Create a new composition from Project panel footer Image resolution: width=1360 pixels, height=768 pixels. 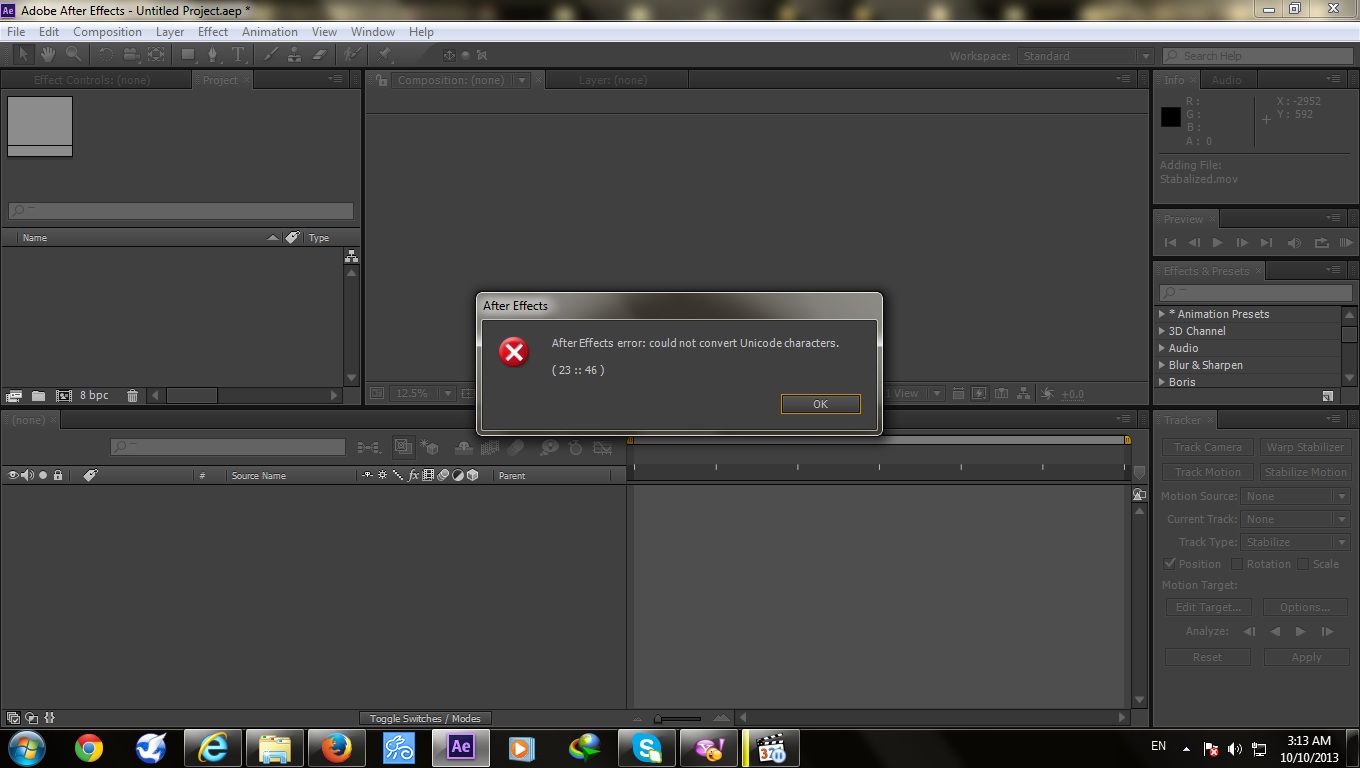pyautogui.click(x=64, y=396)
